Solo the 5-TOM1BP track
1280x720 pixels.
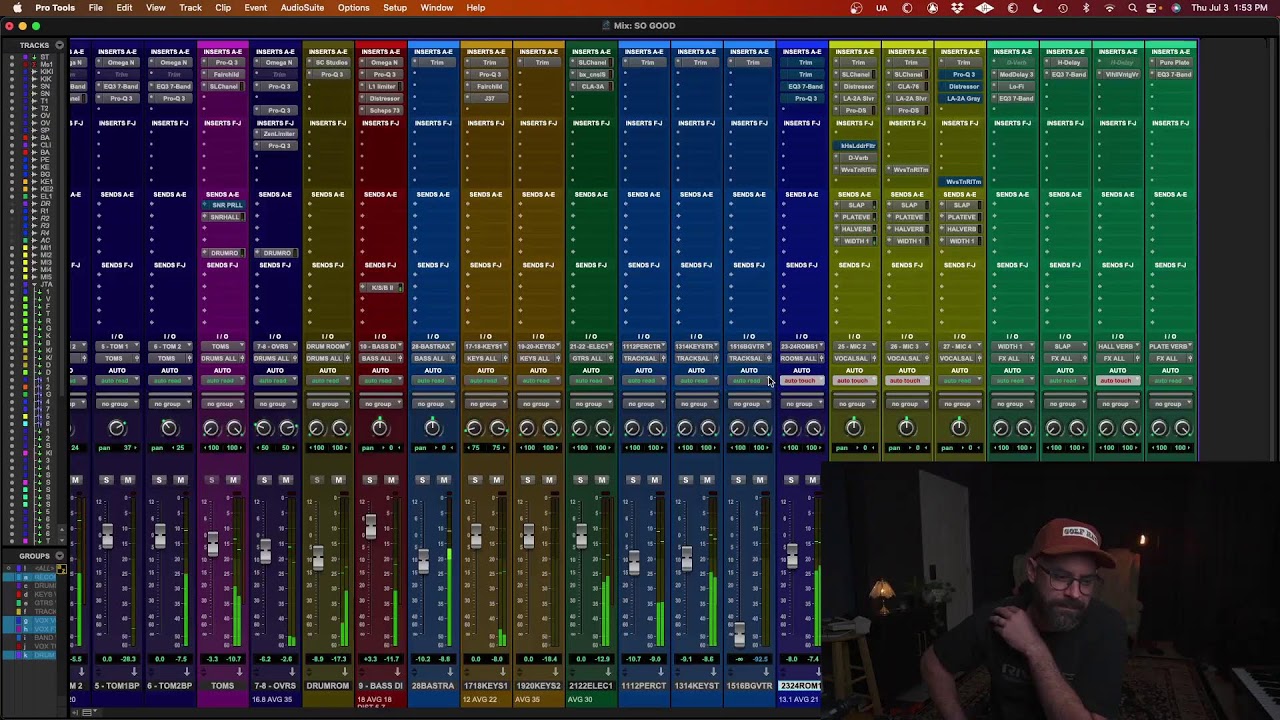coord(106,480)
